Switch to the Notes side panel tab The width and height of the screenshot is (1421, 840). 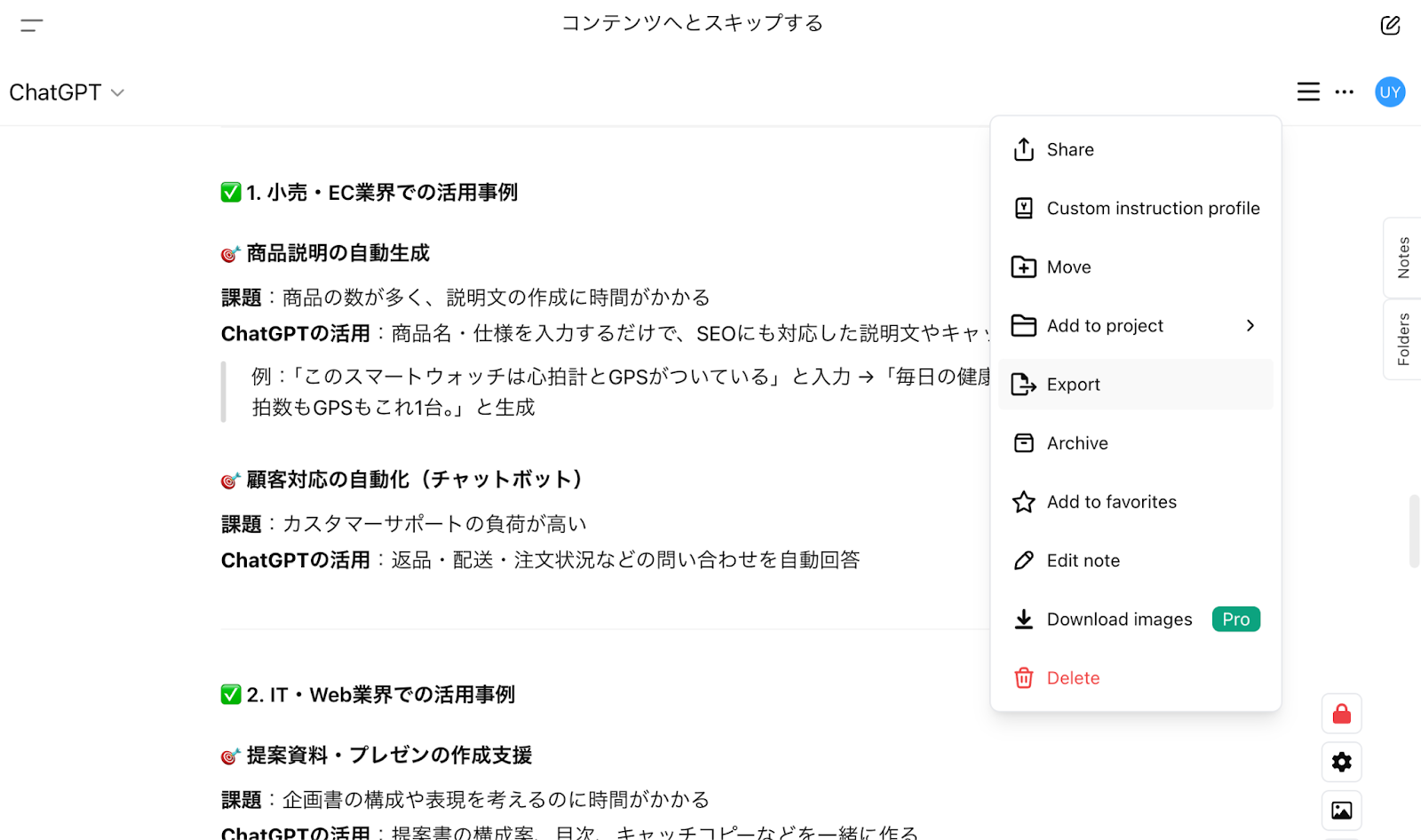1402,258
